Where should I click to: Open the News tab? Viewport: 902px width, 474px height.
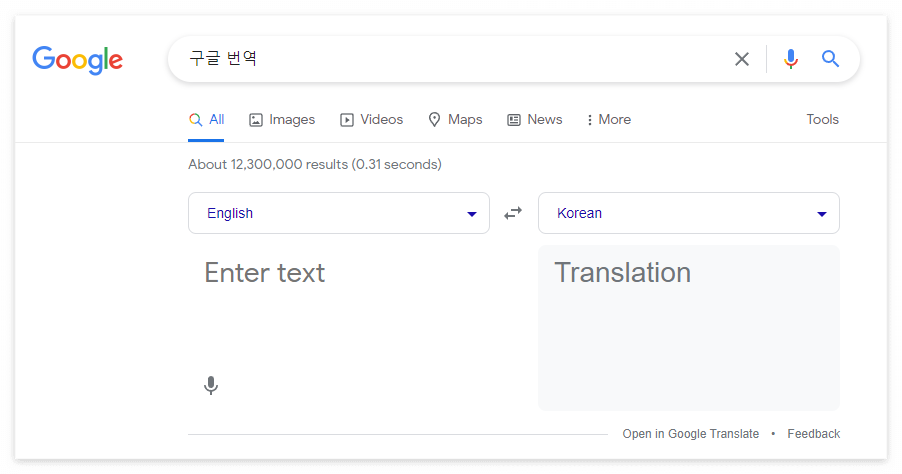(534, 120)
